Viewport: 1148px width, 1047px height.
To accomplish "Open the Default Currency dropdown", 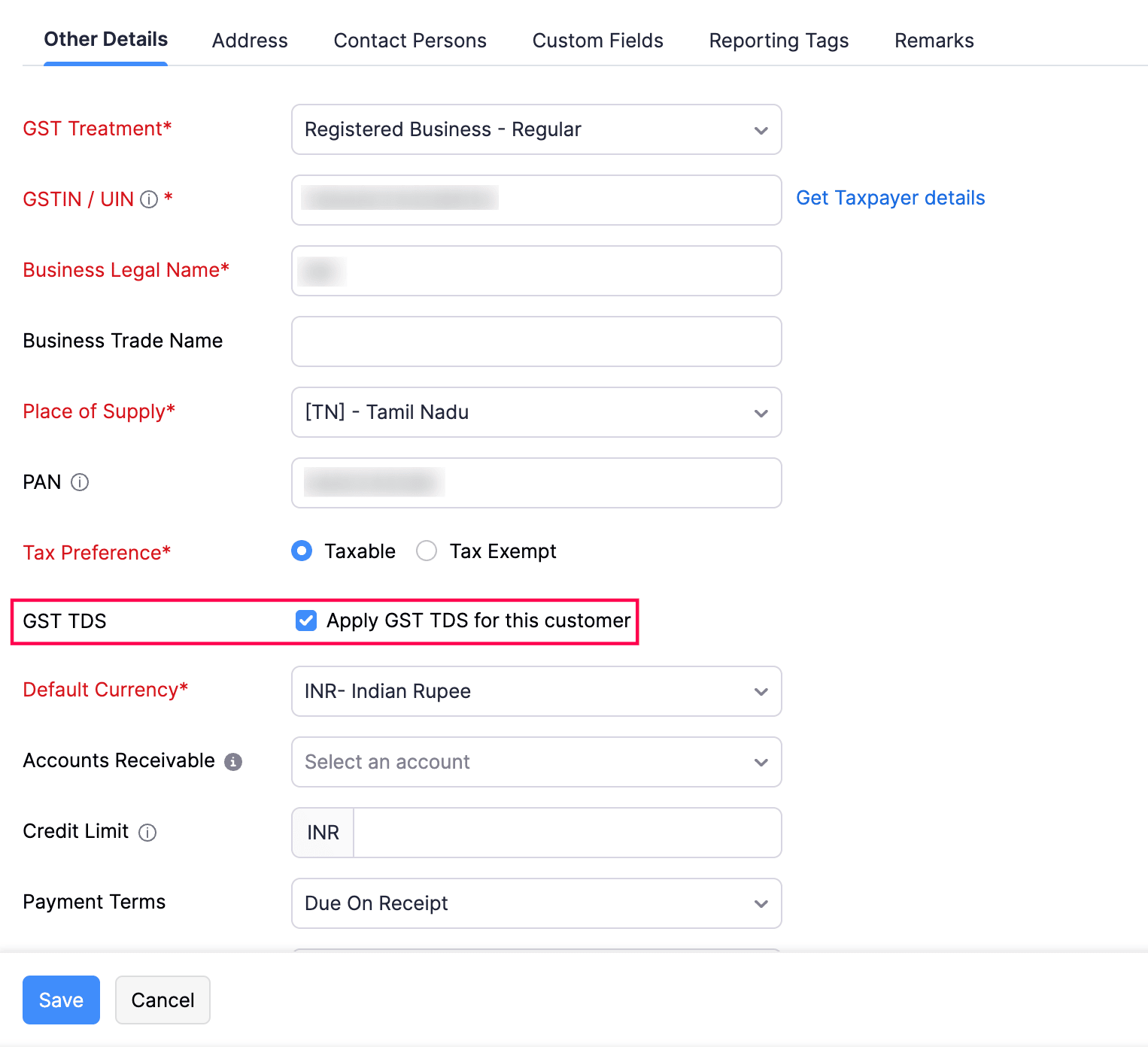I will (536, 691).
